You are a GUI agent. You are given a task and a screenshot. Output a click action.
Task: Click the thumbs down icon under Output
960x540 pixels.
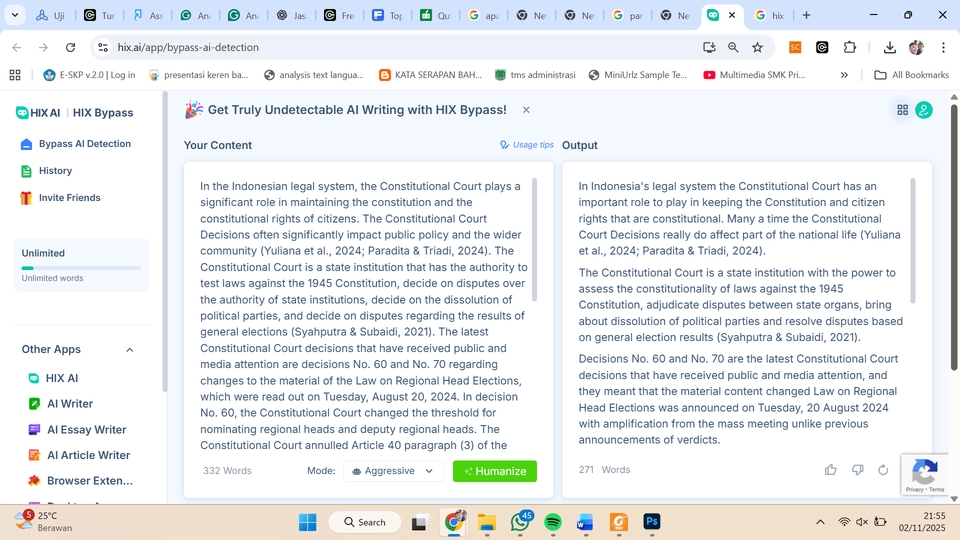(857, 470)
